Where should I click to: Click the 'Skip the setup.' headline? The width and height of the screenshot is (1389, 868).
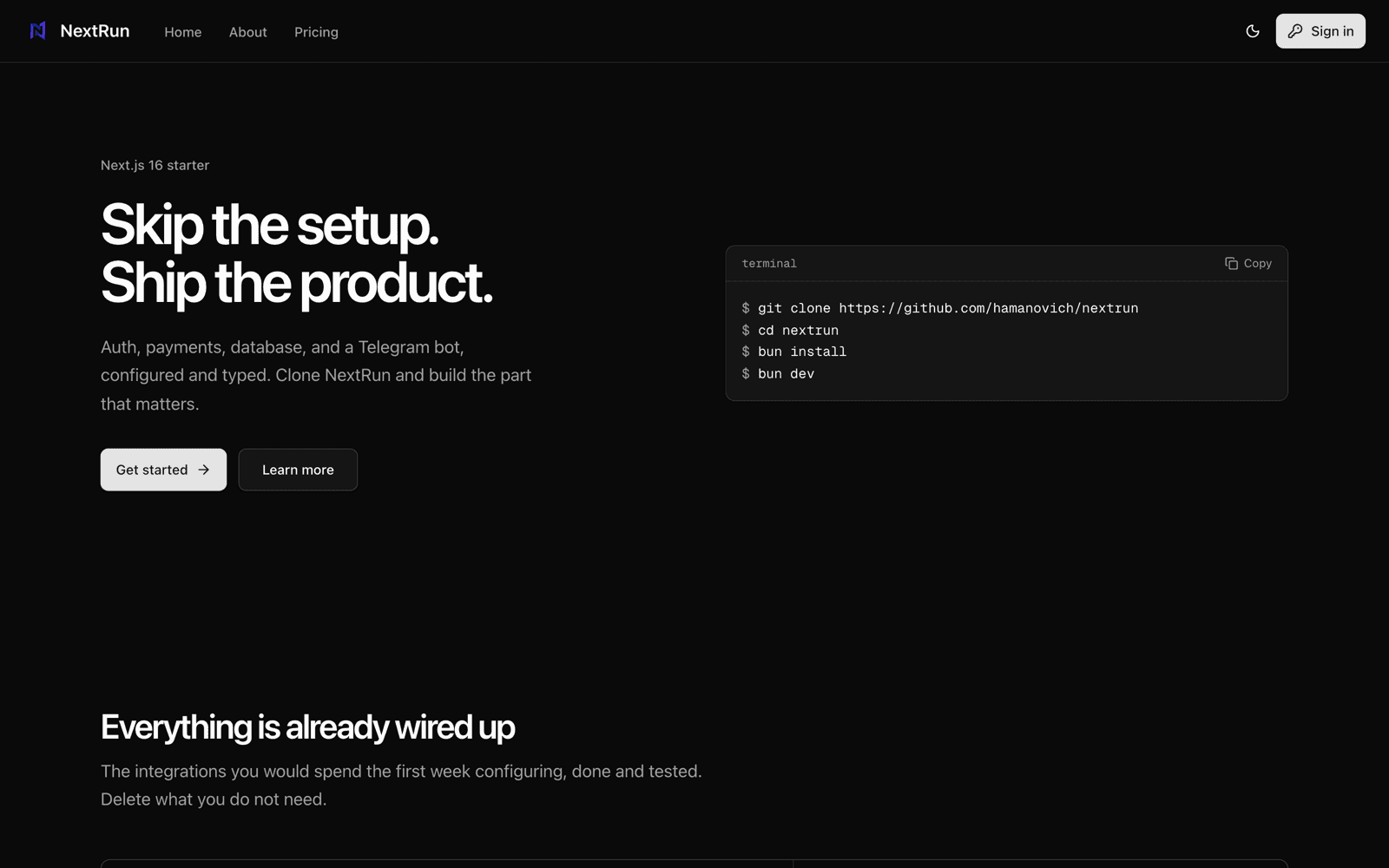coord(269,226)
